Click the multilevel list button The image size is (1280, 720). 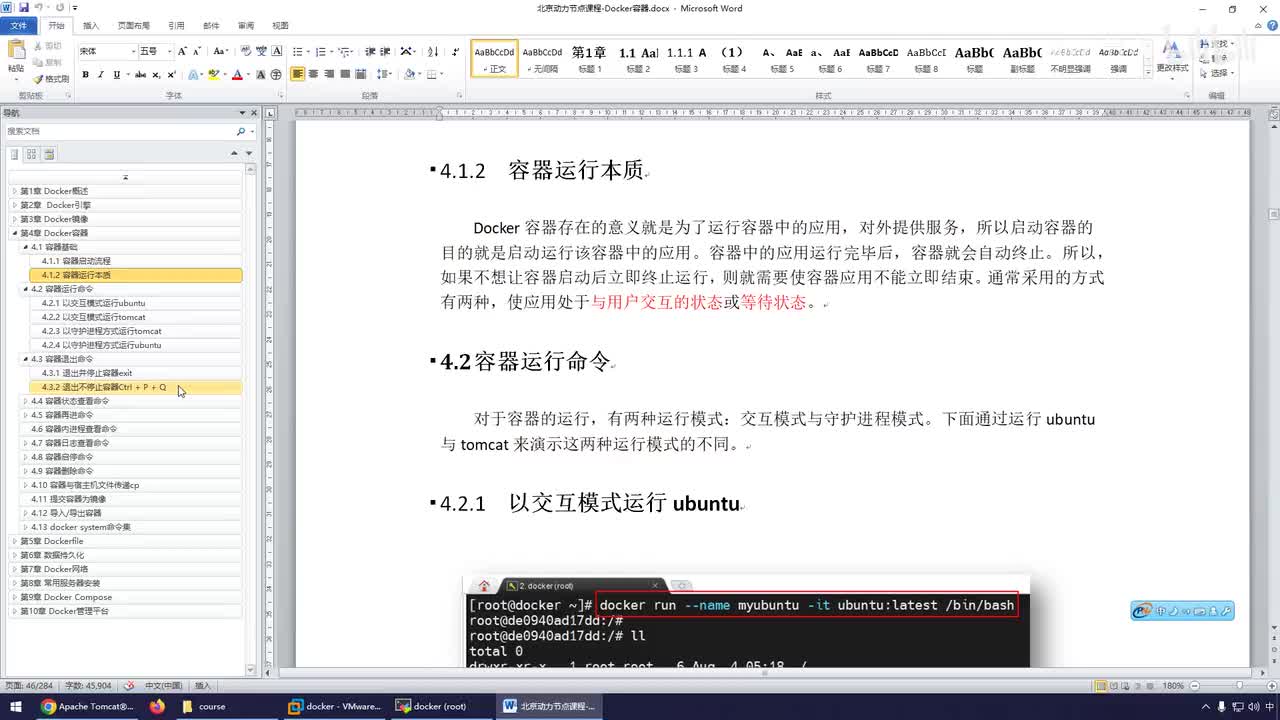343,51
